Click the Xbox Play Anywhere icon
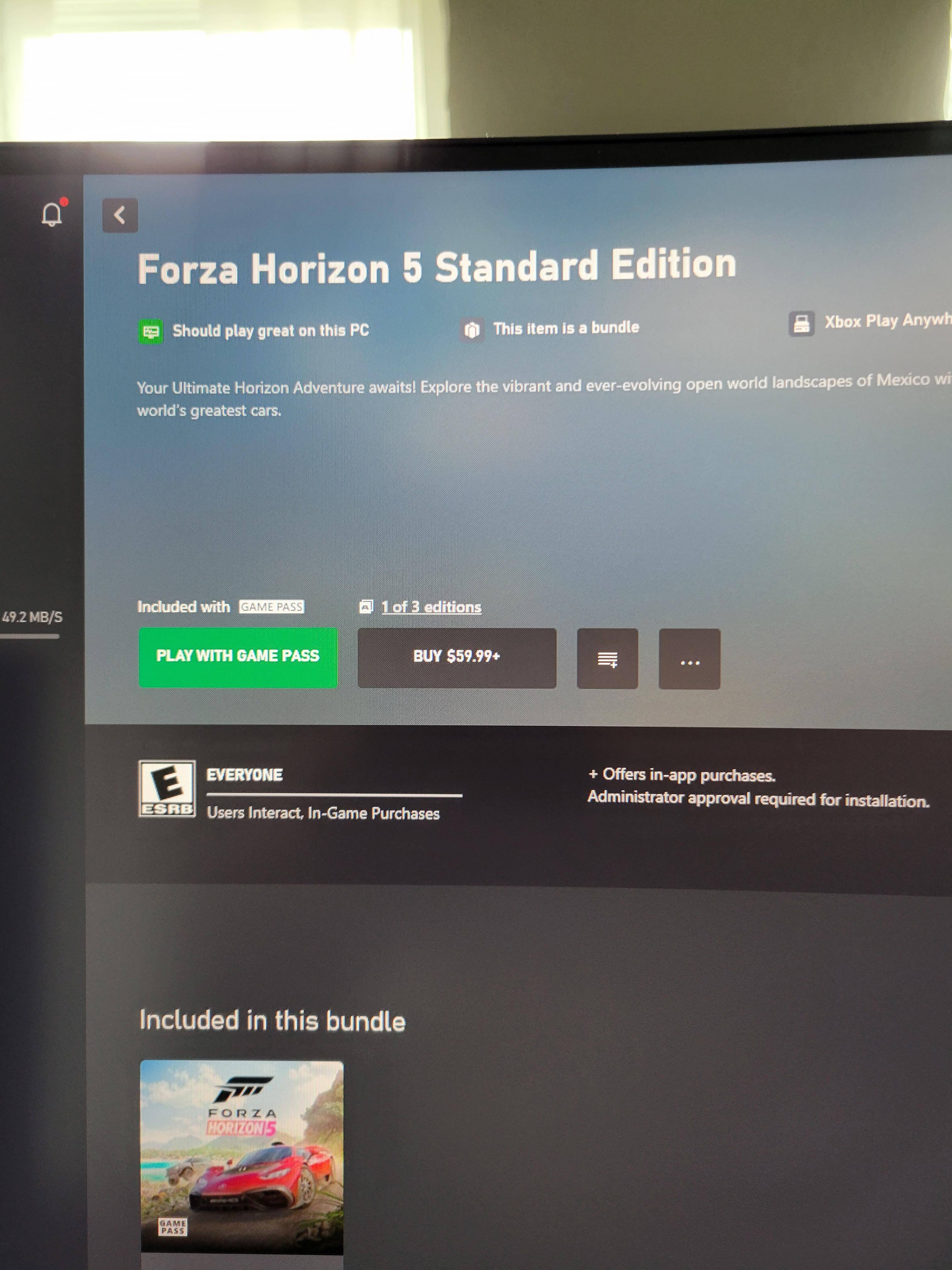 click(x=801, y=324)
